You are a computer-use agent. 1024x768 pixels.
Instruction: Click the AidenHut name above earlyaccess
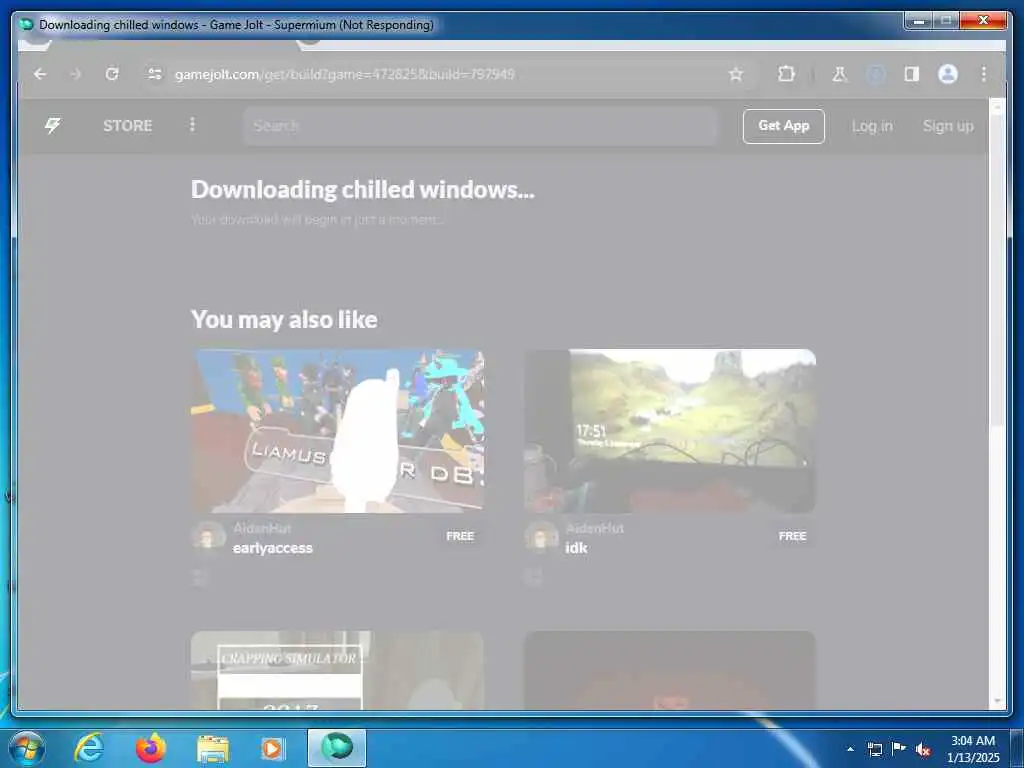coord(262,528)
